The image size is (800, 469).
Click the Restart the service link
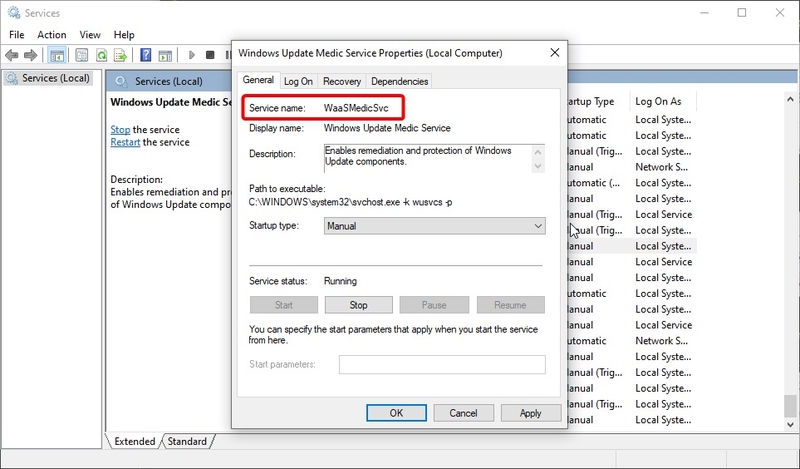(125, 142)
